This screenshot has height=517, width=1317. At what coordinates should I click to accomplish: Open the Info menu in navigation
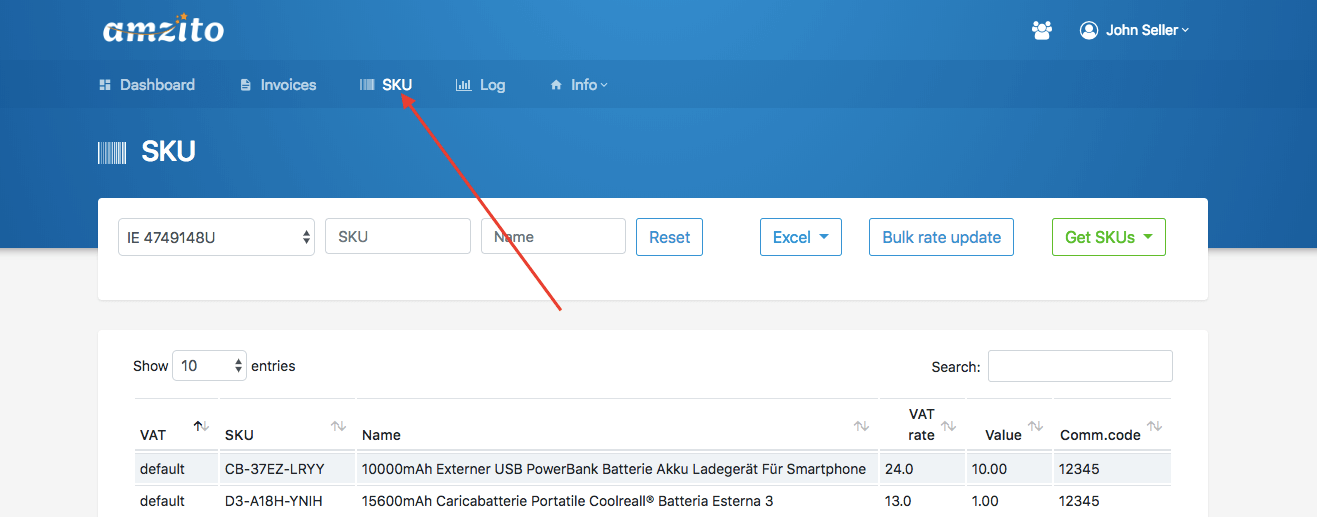coord(579,85)
